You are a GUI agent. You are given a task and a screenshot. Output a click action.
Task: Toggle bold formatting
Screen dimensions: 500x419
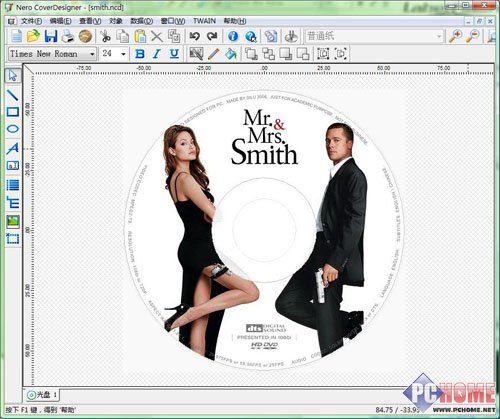140,53
